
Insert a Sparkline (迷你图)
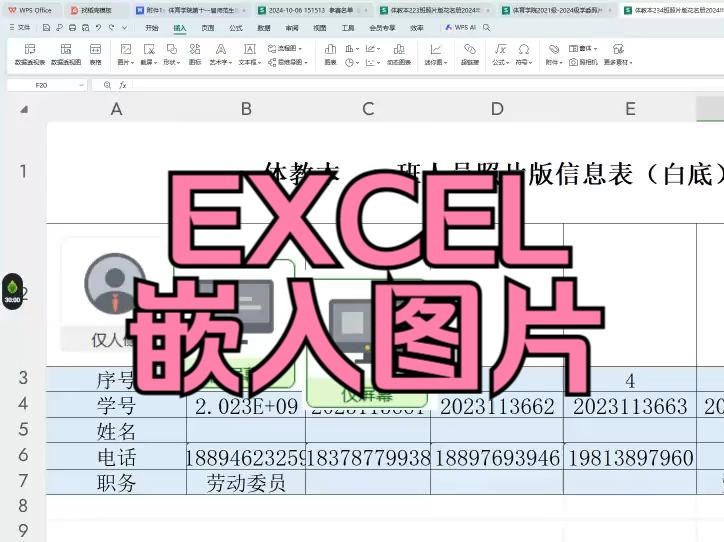coord(436,54)
